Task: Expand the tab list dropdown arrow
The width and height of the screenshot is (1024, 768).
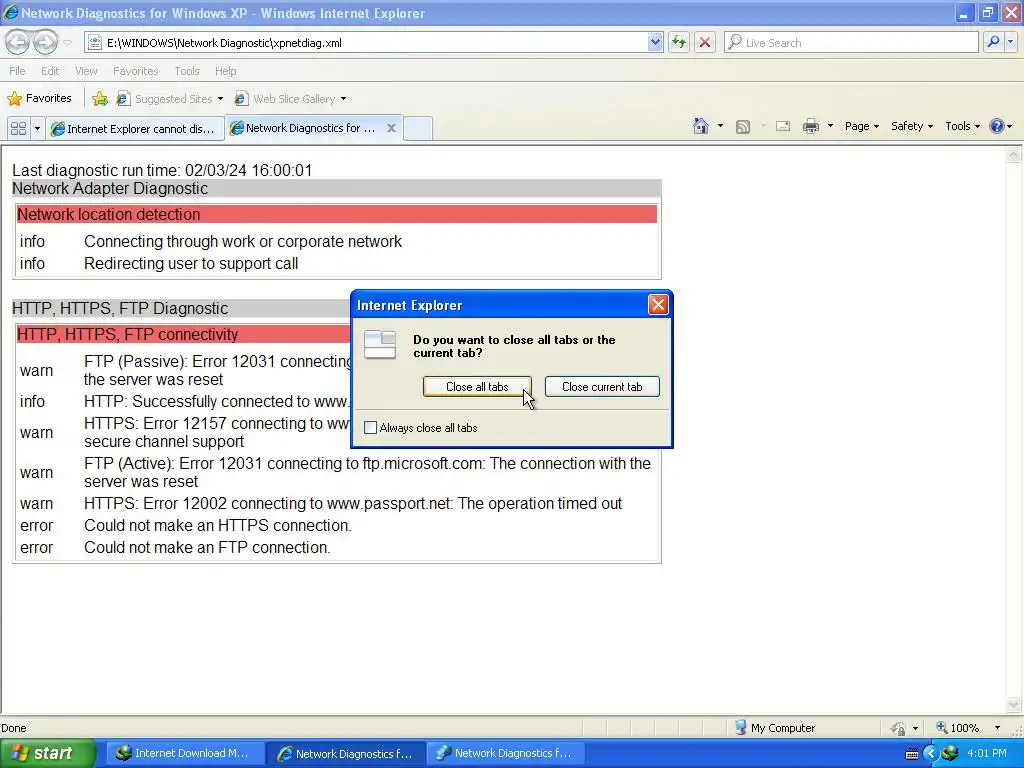Action: tap(37, 128)
